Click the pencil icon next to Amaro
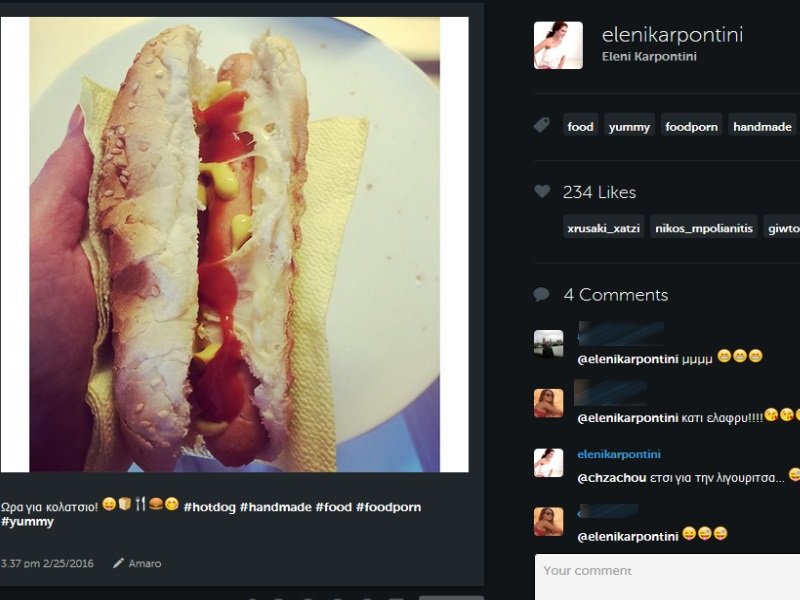800x600 pixels. click(118, 563)
